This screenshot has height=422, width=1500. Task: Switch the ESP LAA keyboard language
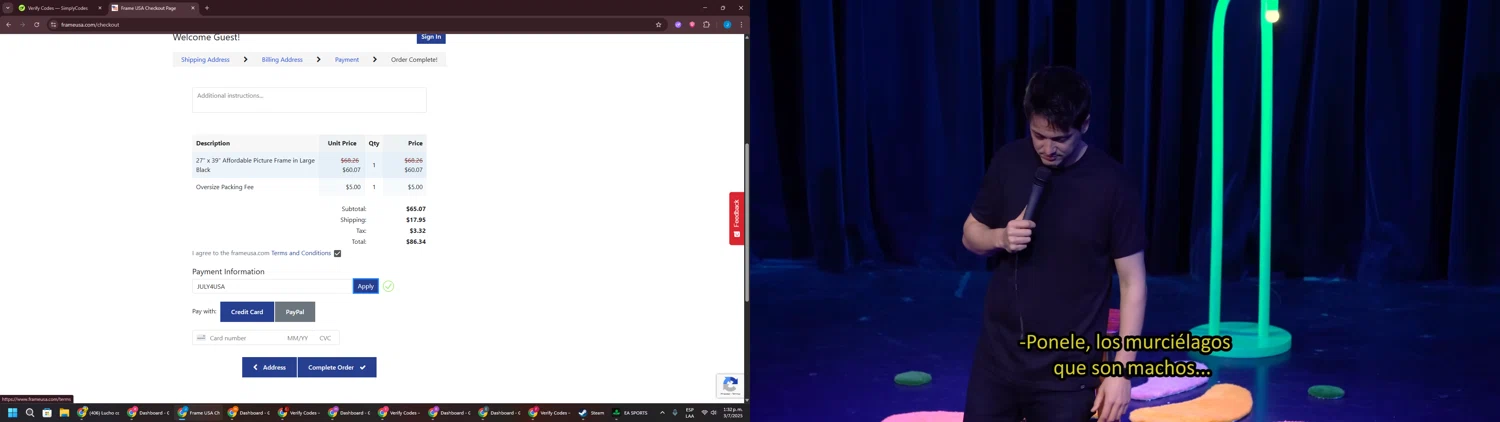pos(690,412)
